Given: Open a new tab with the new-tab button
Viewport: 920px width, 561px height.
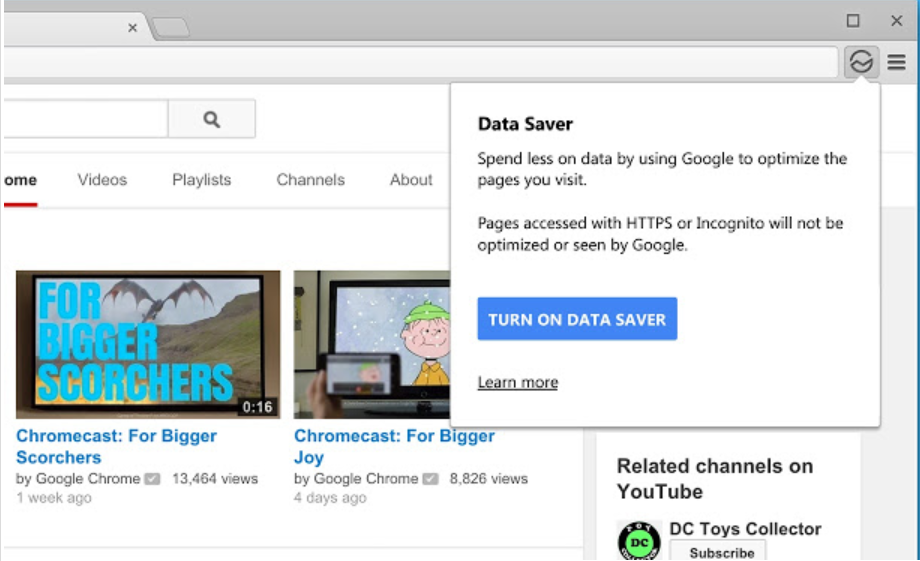Looking at the screenshot, I should pyautogui.click(x=171, y=28).
